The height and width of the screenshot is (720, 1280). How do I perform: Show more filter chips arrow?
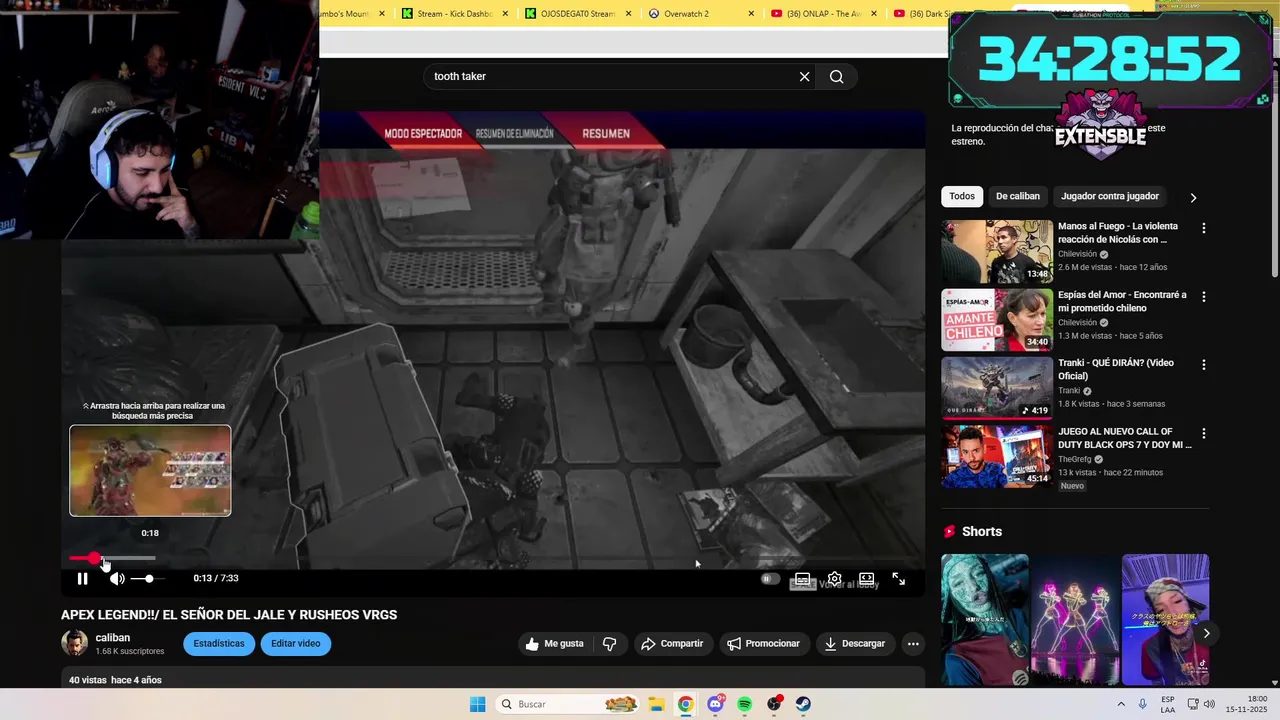1193,197
